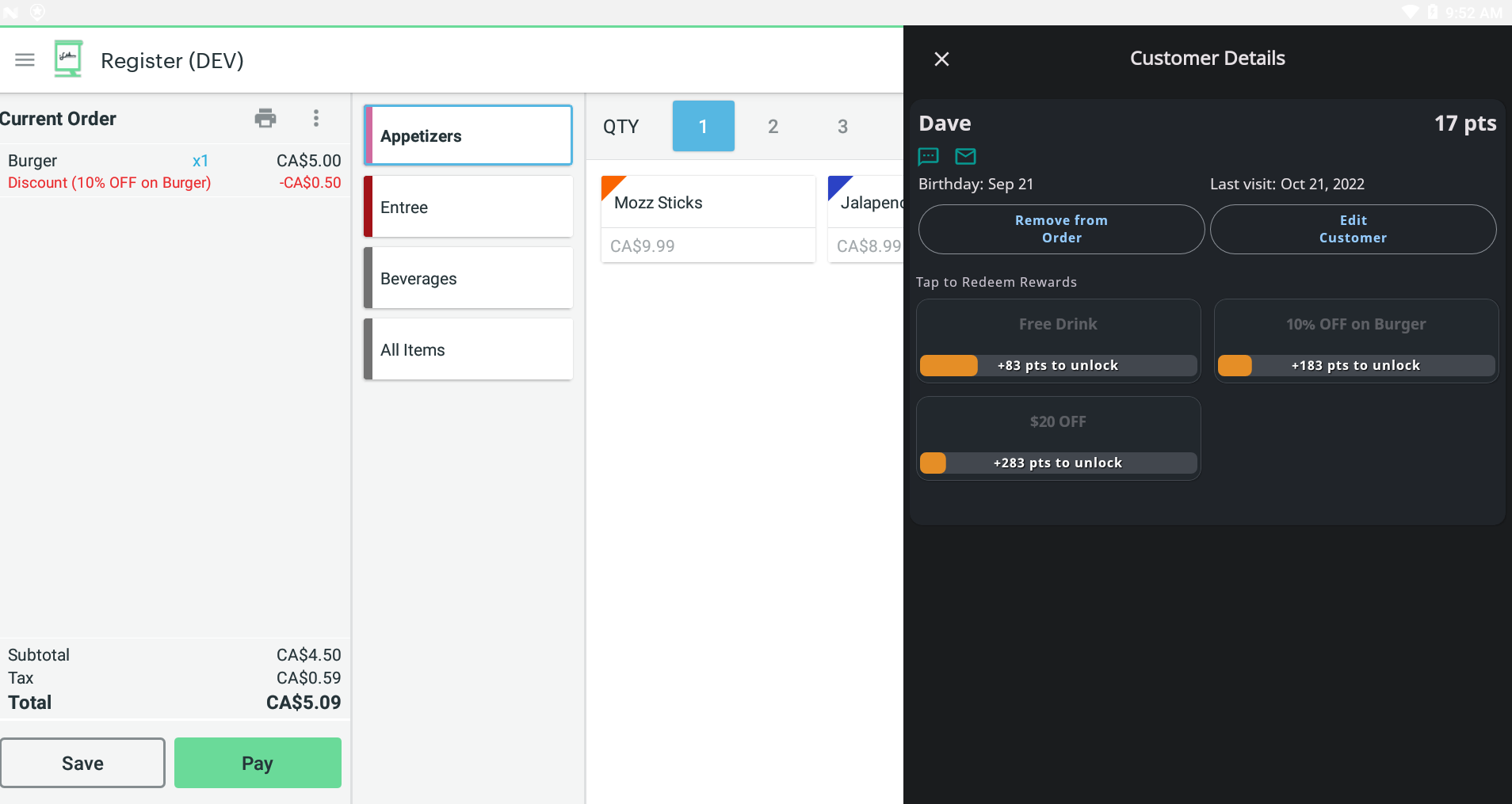This screenshot has height=804, width=1512.
Task: Edit customer details for Dave
Action: tap(1352, 229)
